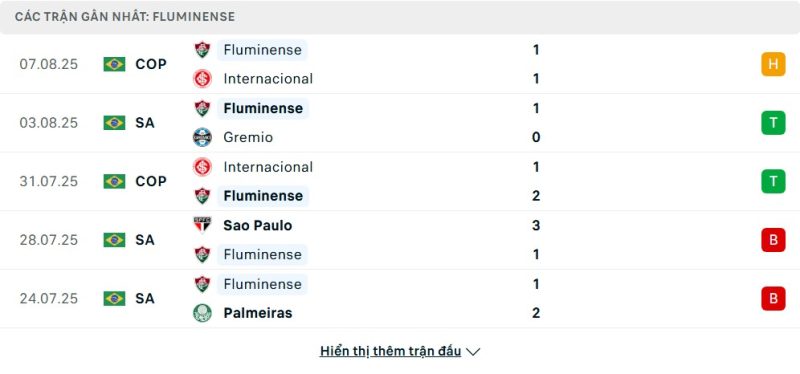Click the red B badge for Palmeiras match
800x374 pixels.
click(x=773, y=298)
